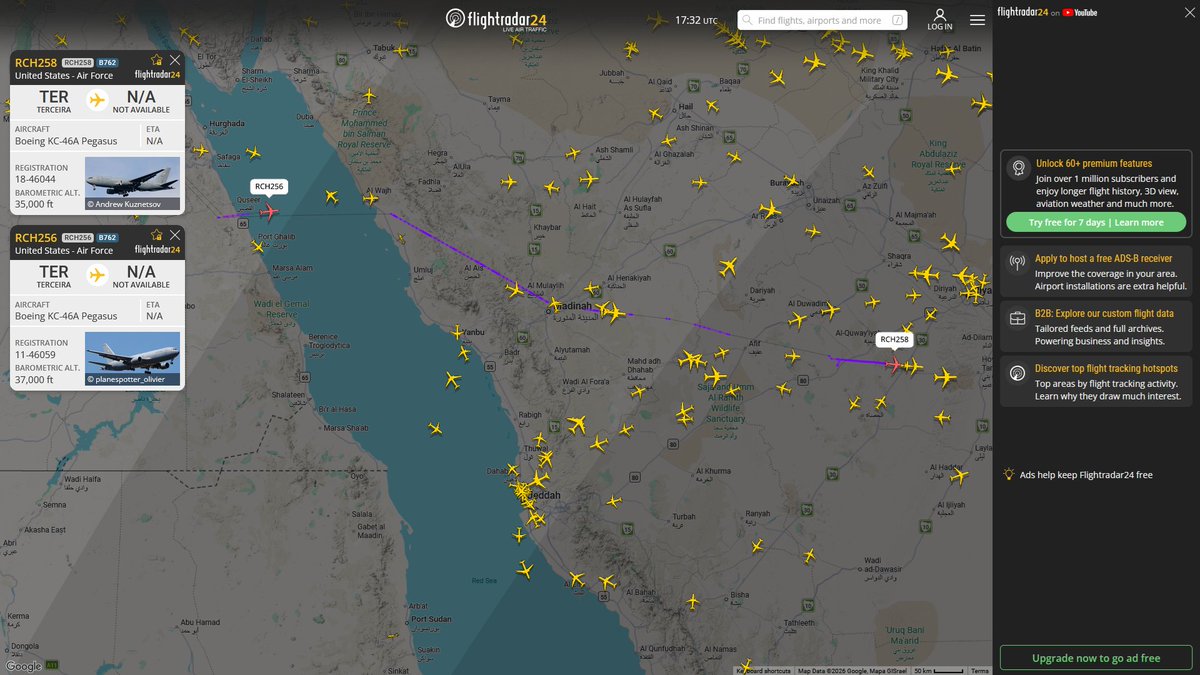Screen dimensions: 1200x675
Task: Select the red RCH258 aircraft on map
Action: (x=893, y=364)
